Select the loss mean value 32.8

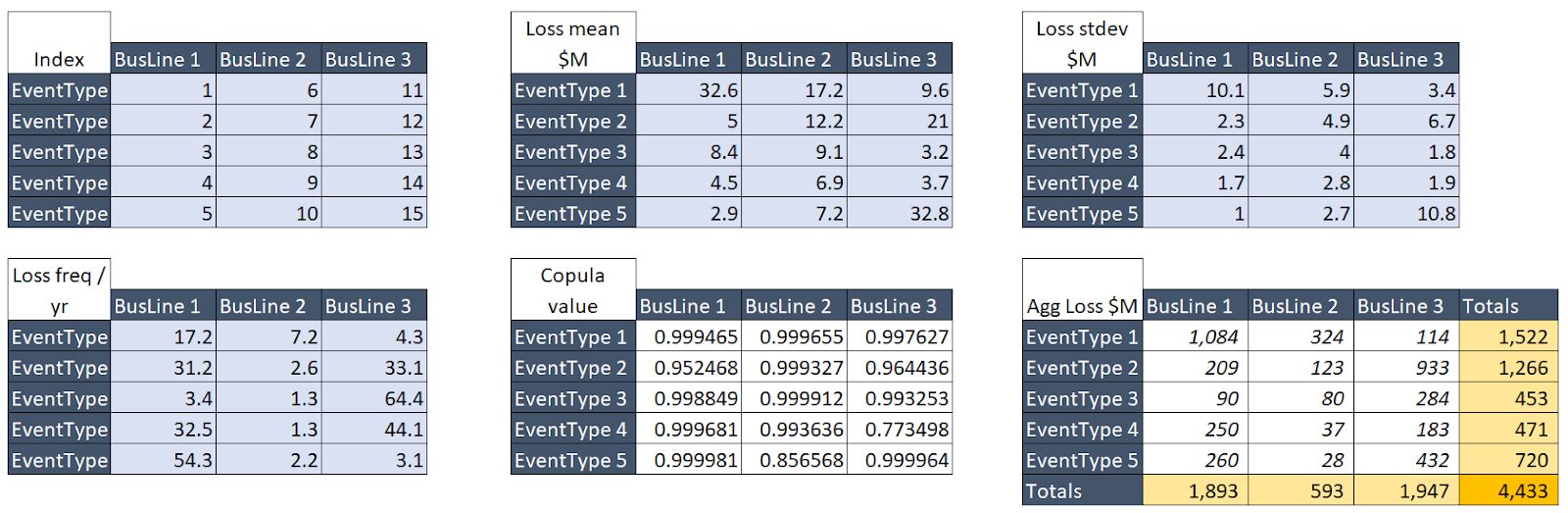pos(900,213)
